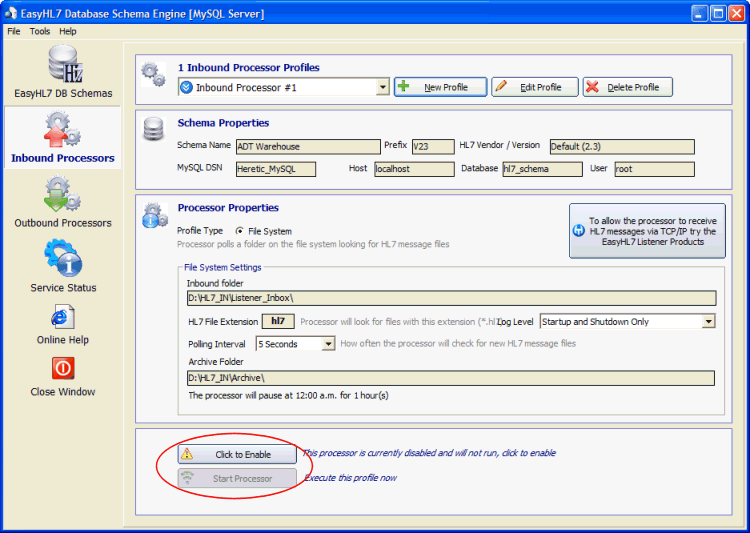Screen dimensions: 750x533
Task: Click the 'File System Settings' group label
Action: 223,267
